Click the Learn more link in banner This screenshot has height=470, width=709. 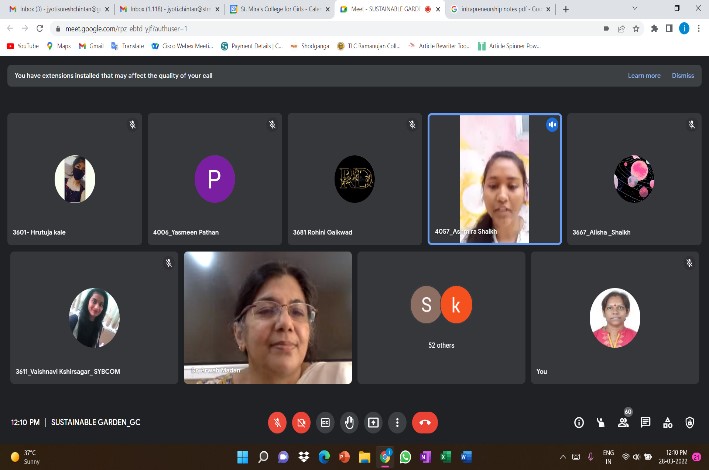643,75
